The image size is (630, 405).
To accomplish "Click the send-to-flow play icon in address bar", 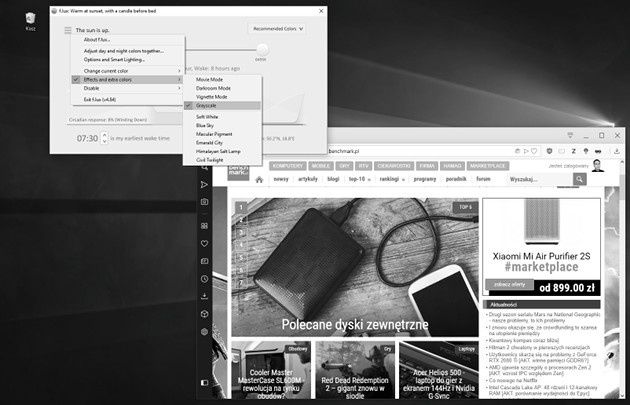I will pyautogui.click(x=526, y=151).
